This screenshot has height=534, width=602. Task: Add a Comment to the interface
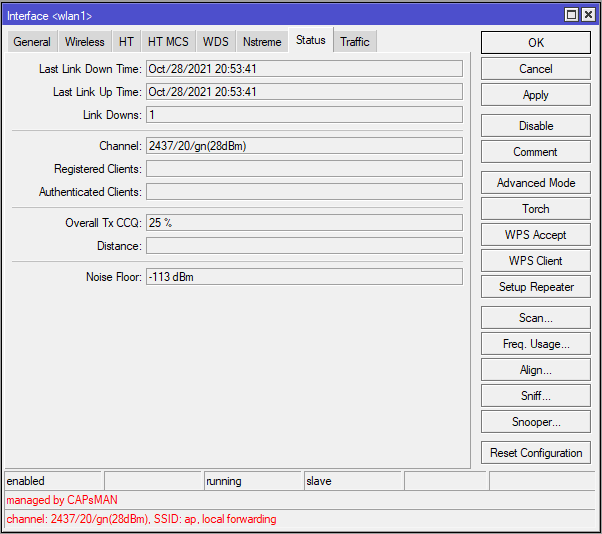coord(536,152)
